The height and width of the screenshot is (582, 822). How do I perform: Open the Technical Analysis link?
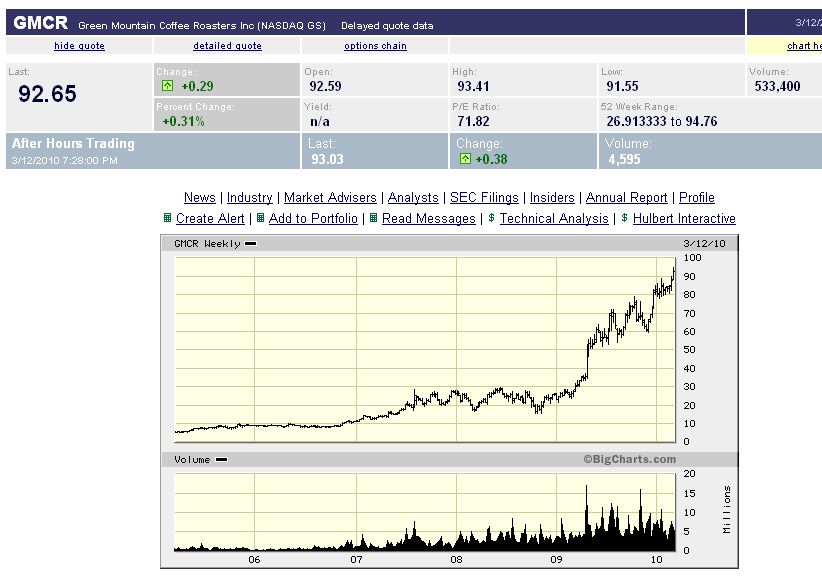554,219
